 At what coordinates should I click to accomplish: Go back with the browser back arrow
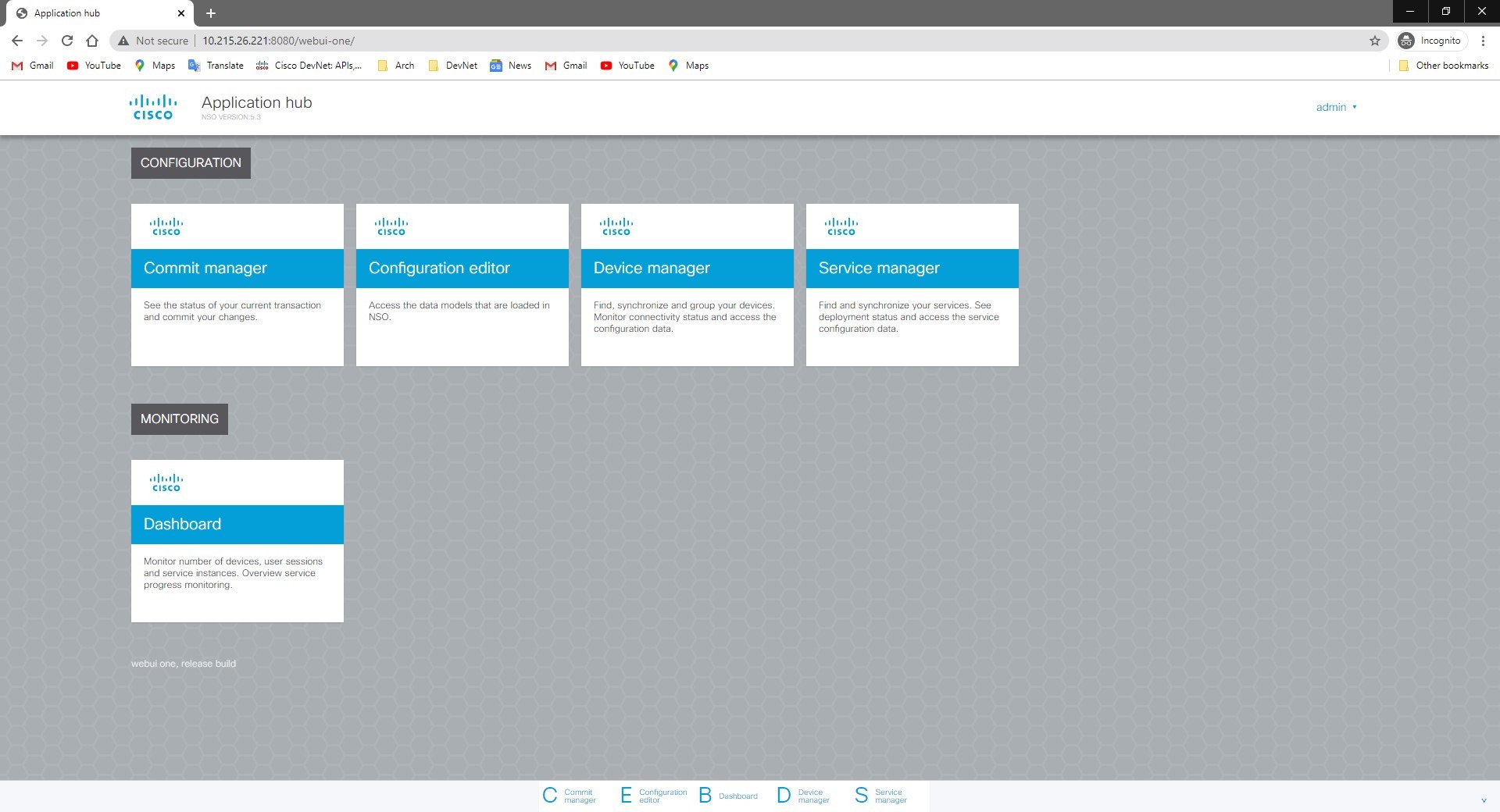pyautogui.click(x=17, y=41)
